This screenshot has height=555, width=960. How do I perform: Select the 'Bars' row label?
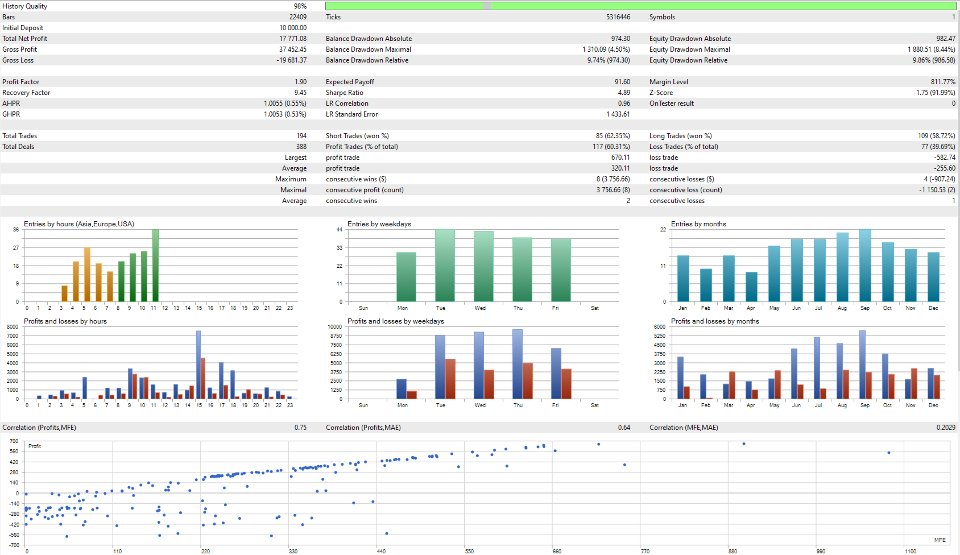tap(9, 17)
